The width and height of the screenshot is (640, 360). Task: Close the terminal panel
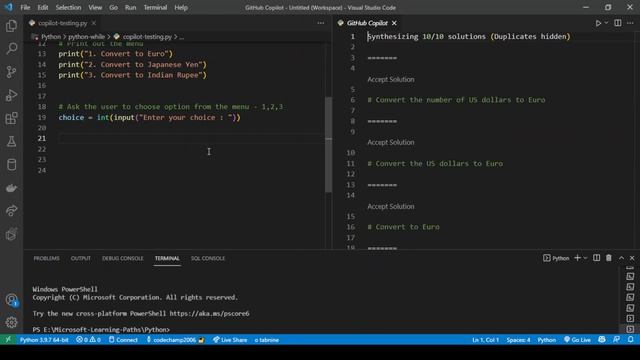pyautogui.click(x=632, y=258)
